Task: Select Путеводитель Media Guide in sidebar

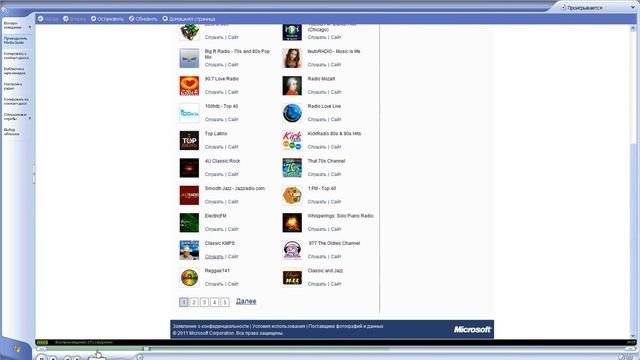Action: tap(16, 40)
